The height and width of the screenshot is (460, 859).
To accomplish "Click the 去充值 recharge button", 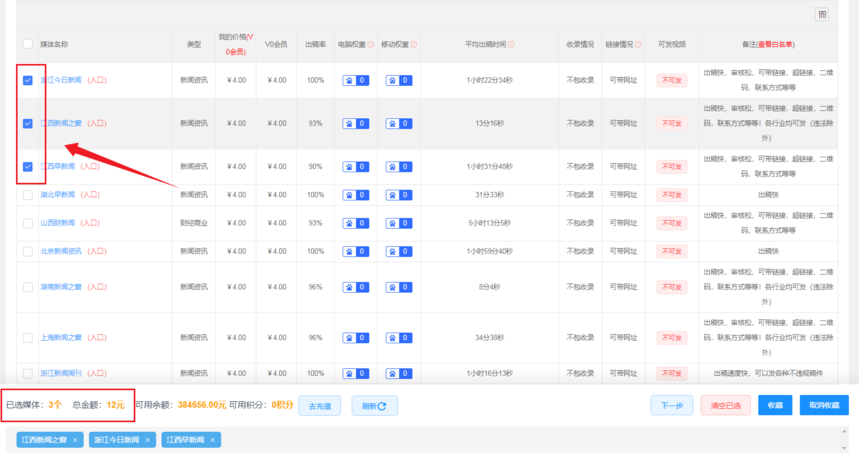I will 319,406.
